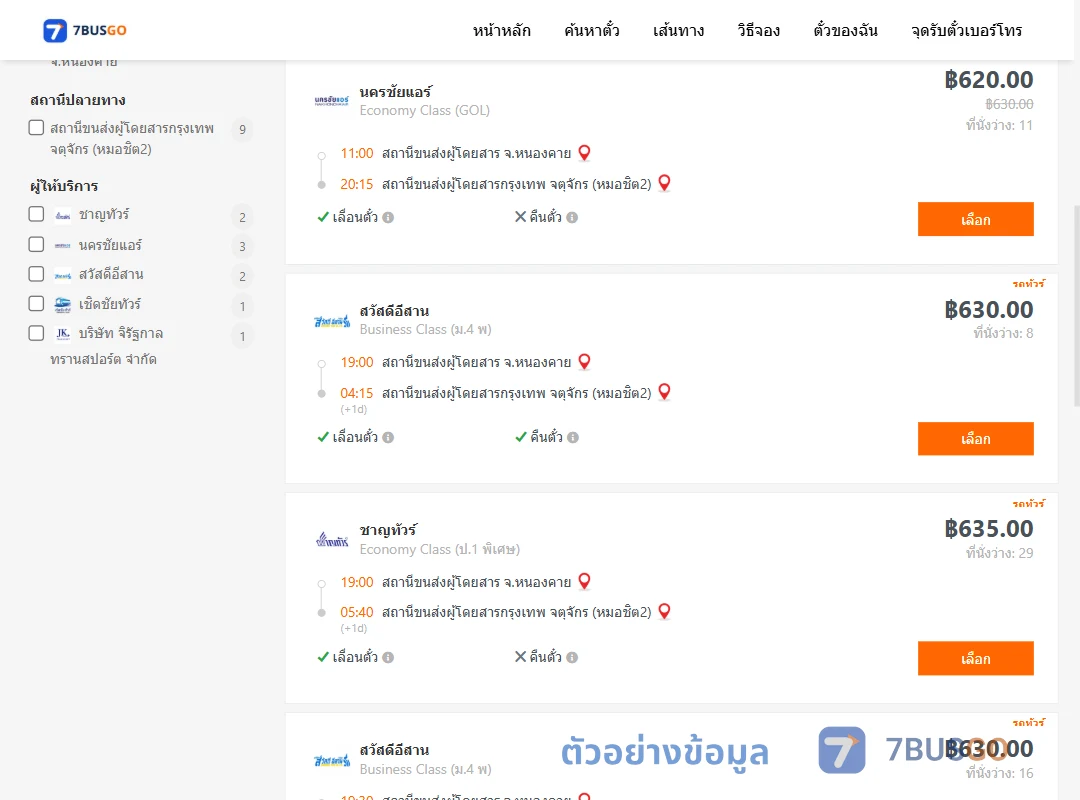This screenshot has width=1080, height=800.
Task: Open เส้นทาง in the top navigation
Action: click(x=678, y=30)
